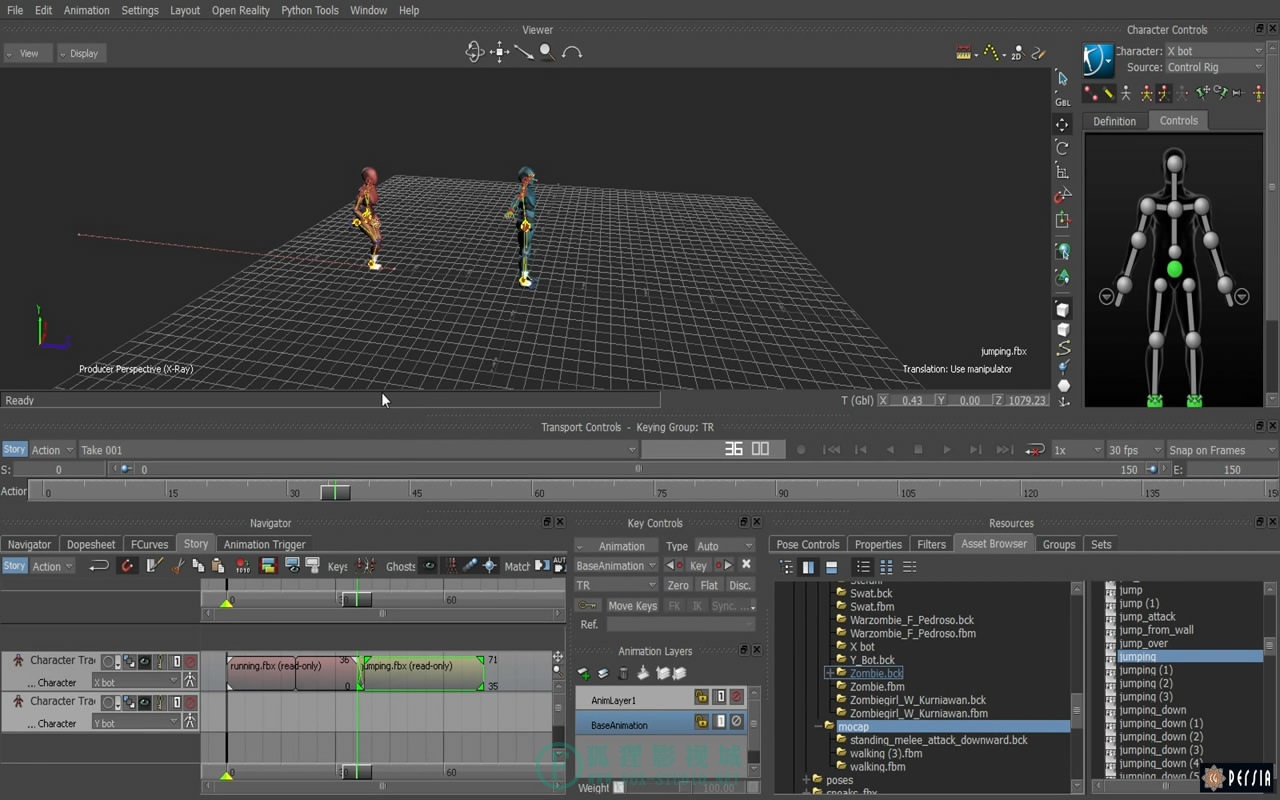Select the Rotate tool in viewer toolbar

coord(1063,148)
